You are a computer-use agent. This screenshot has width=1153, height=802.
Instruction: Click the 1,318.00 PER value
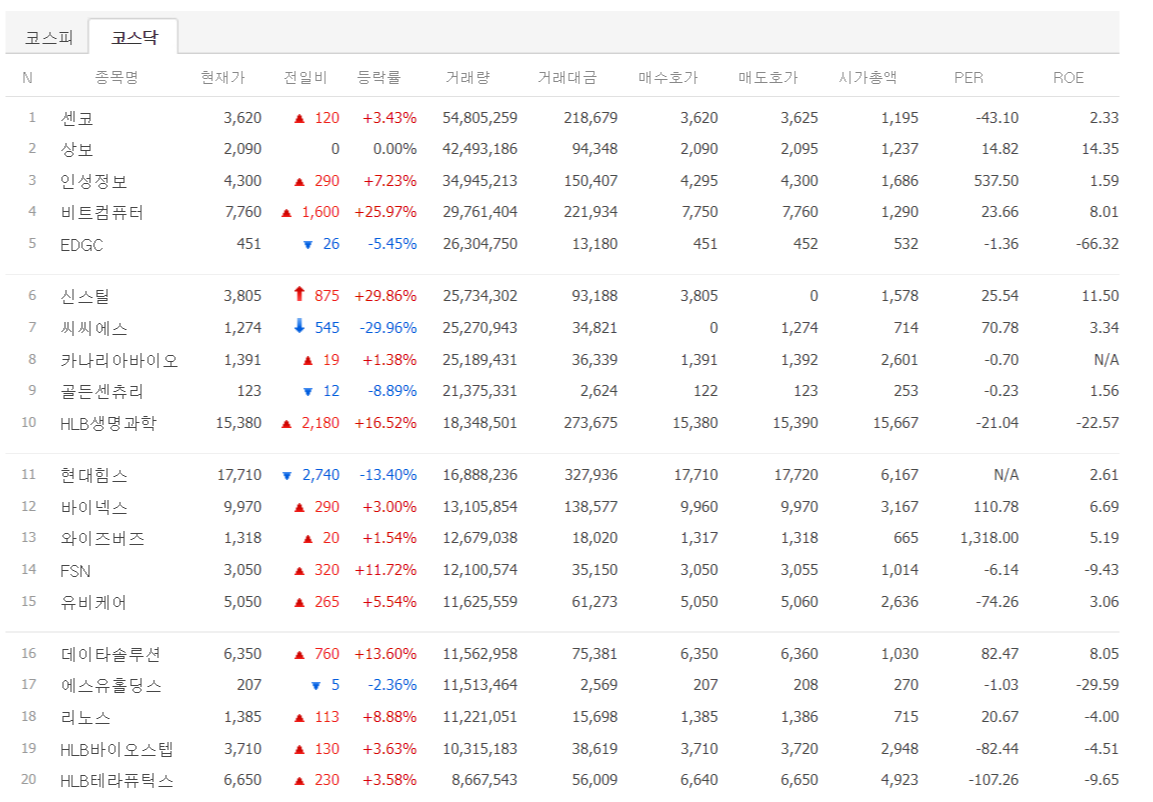coord(990,537)
